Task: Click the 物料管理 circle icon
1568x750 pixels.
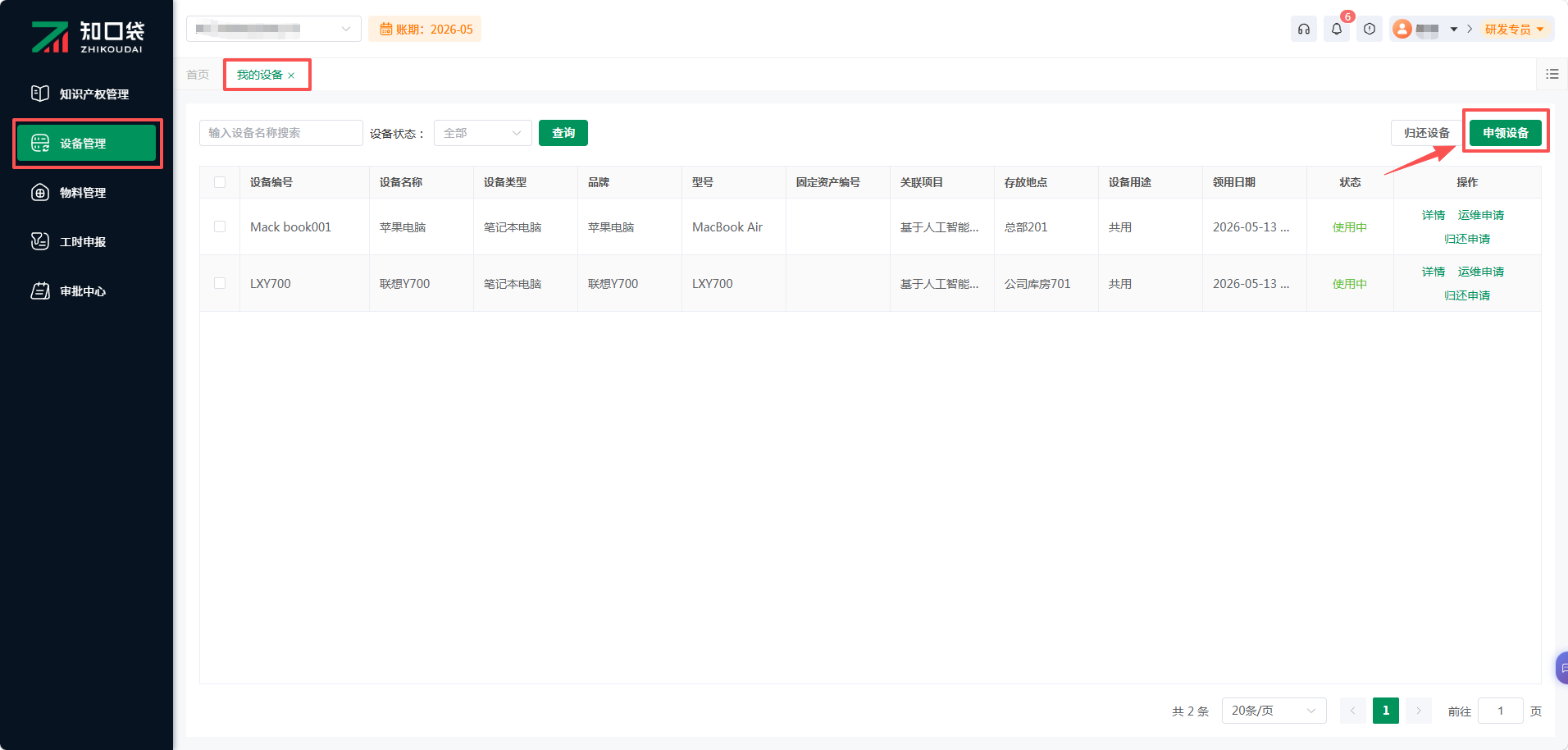Action: [x=40, y=192]
